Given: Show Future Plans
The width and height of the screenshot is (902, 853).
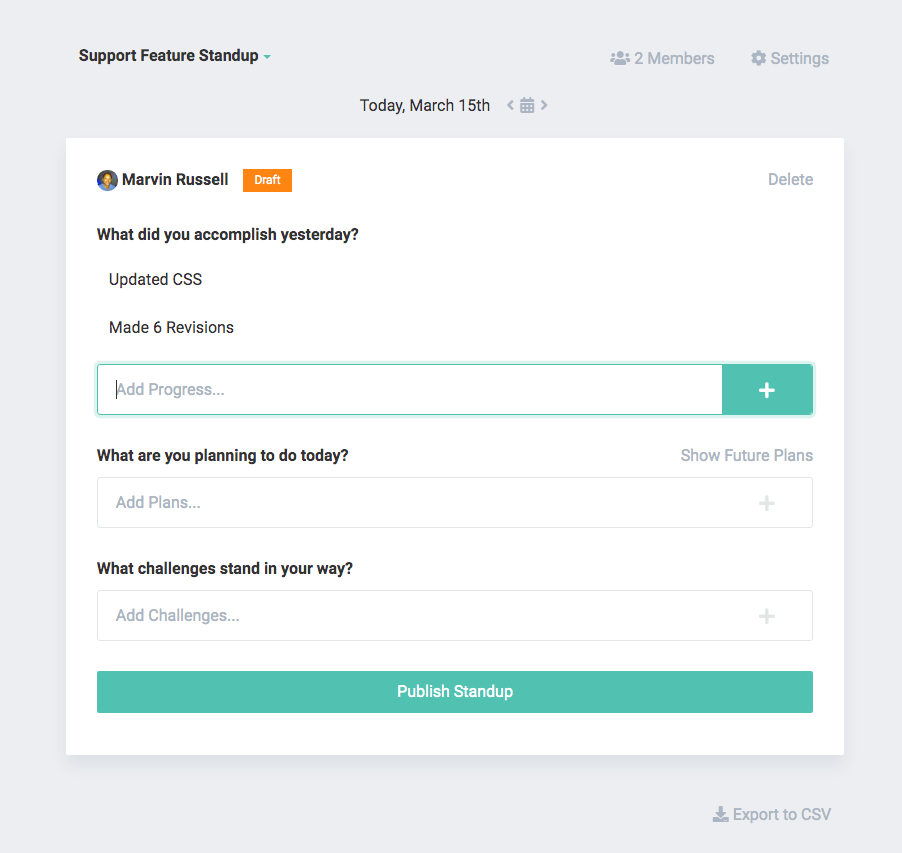Looking at the screenshot, I should (x=747, y=456).
